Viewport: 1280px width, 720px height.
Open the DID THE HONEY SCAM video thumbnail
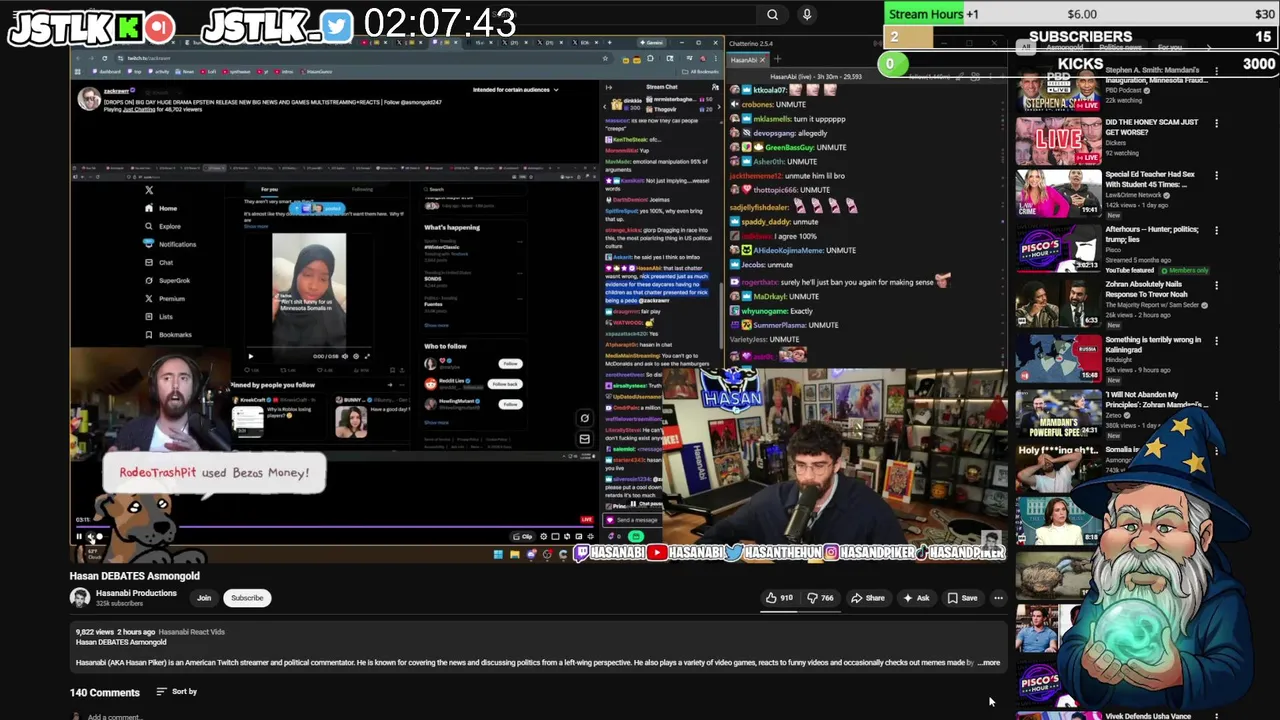pos(1058,139)
